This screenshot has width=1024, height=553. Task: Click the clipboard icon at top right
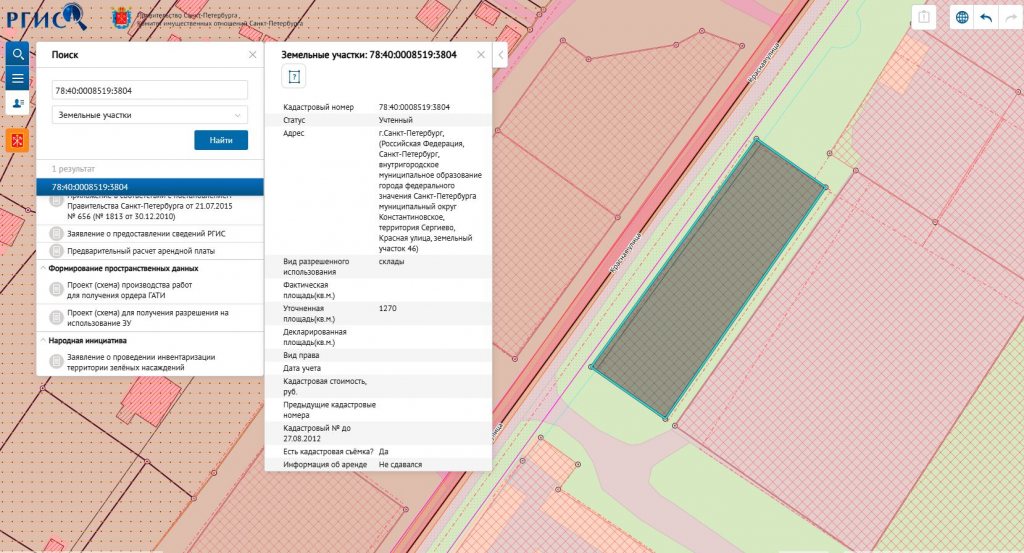click(x=925, y=18)
